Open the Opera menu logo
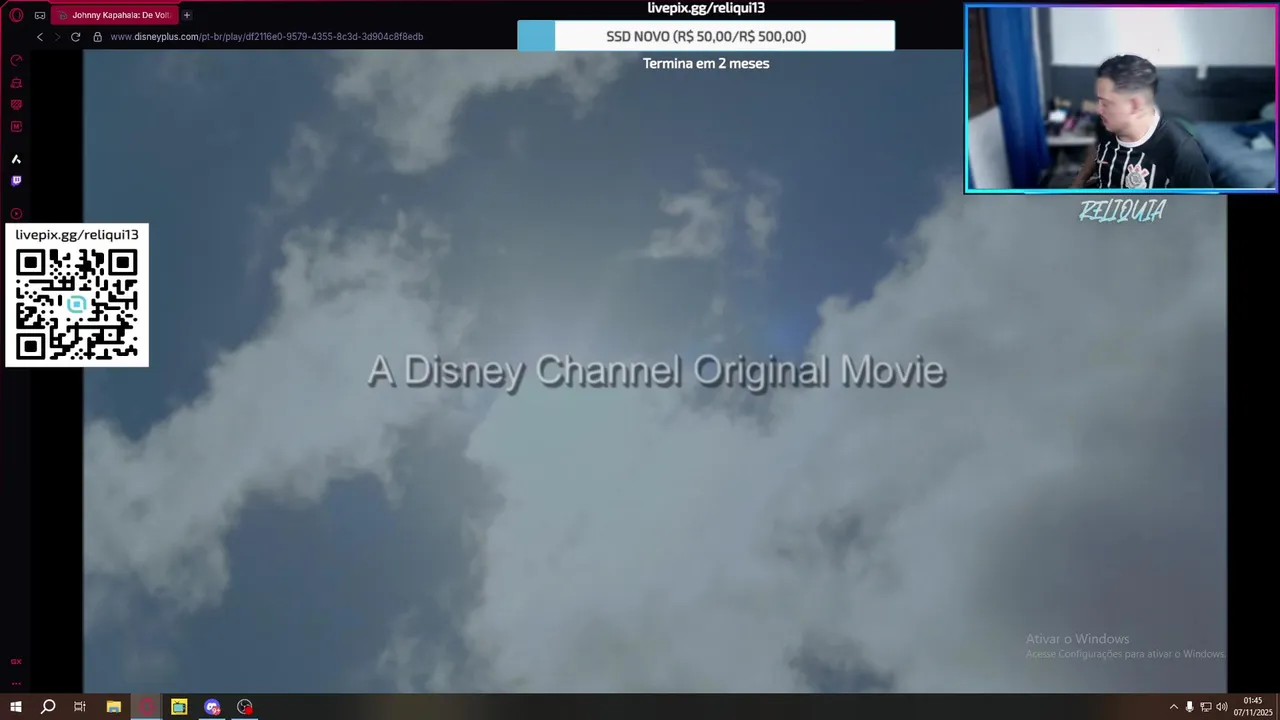Screen dimensions: 1280x720 (16, 15)
